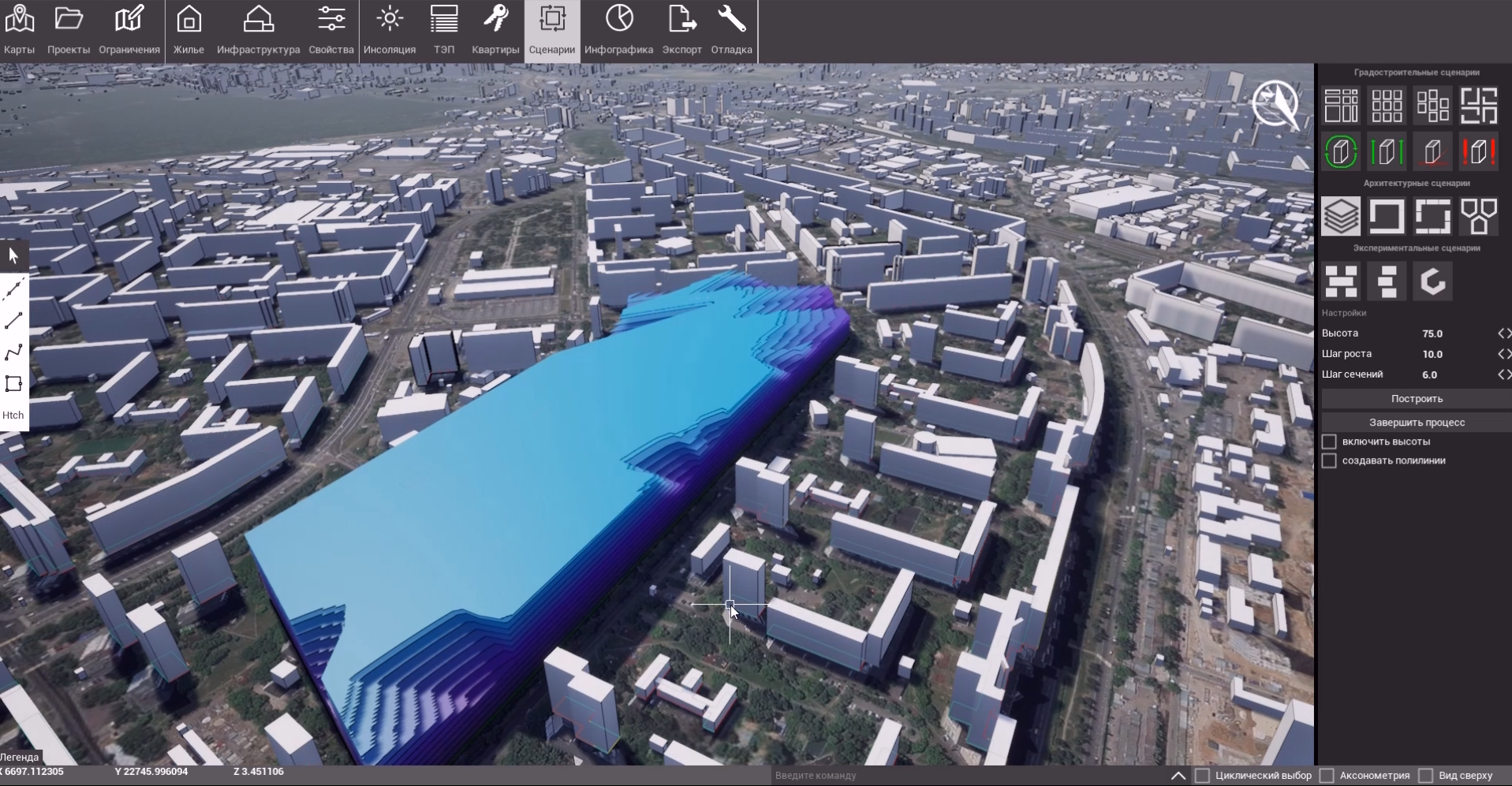This screenshot has width=1512, height=786.
Task: Open the Легенда panel label
Action: [19, 757]
